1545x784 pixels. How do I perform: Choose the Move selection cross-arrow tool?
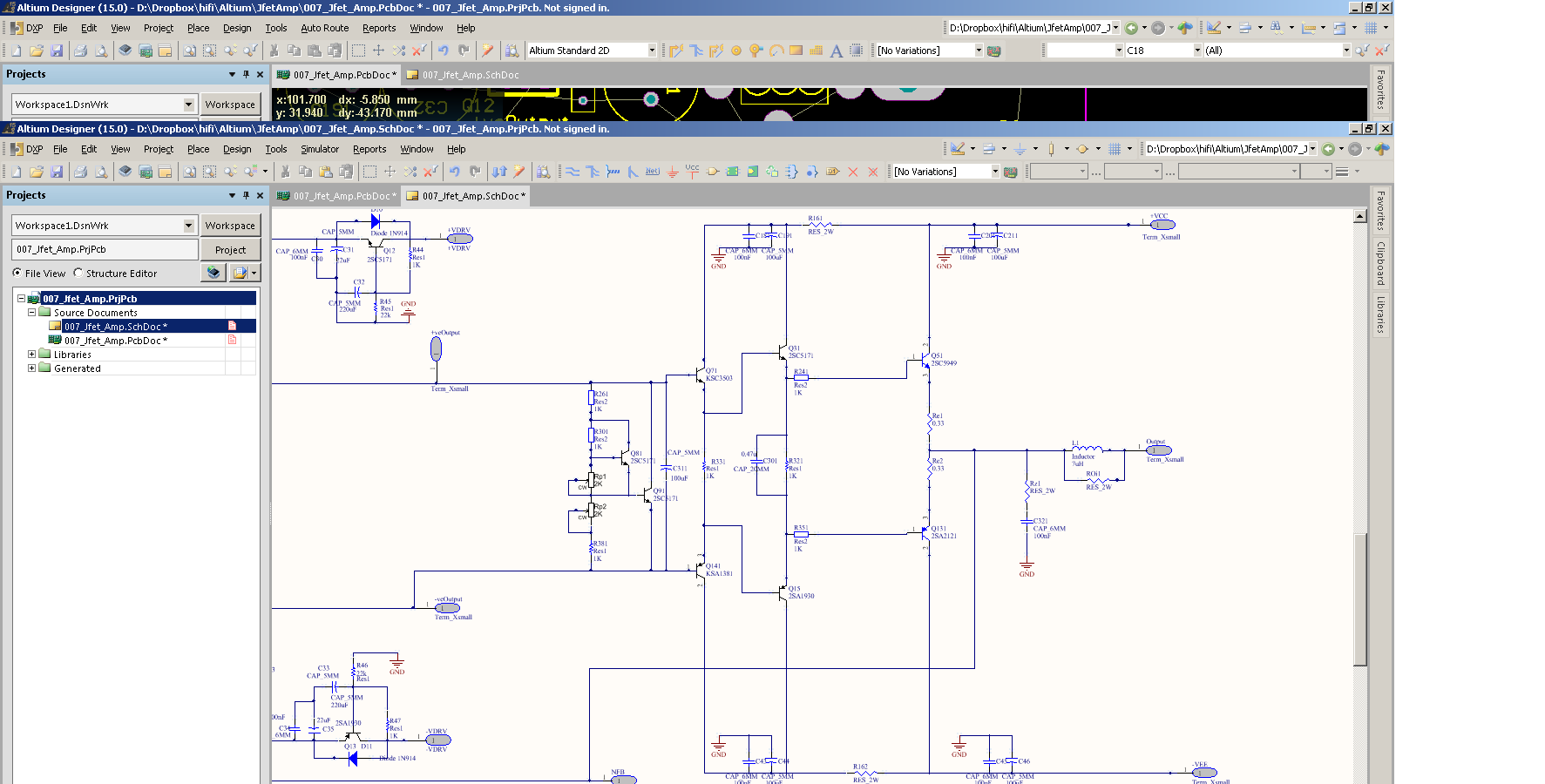390,172
